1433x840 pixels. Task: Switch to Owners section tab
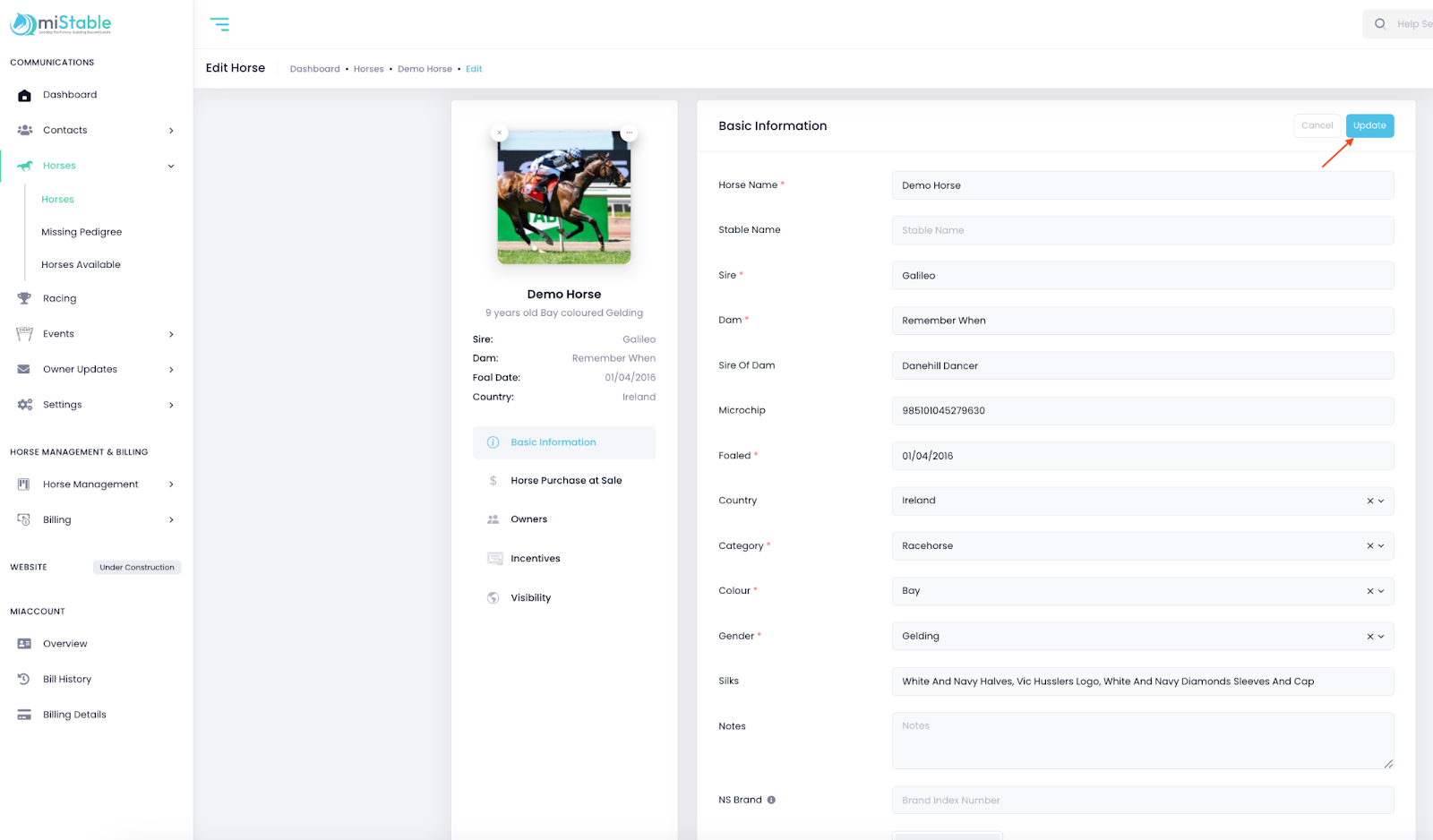(528, 519)
